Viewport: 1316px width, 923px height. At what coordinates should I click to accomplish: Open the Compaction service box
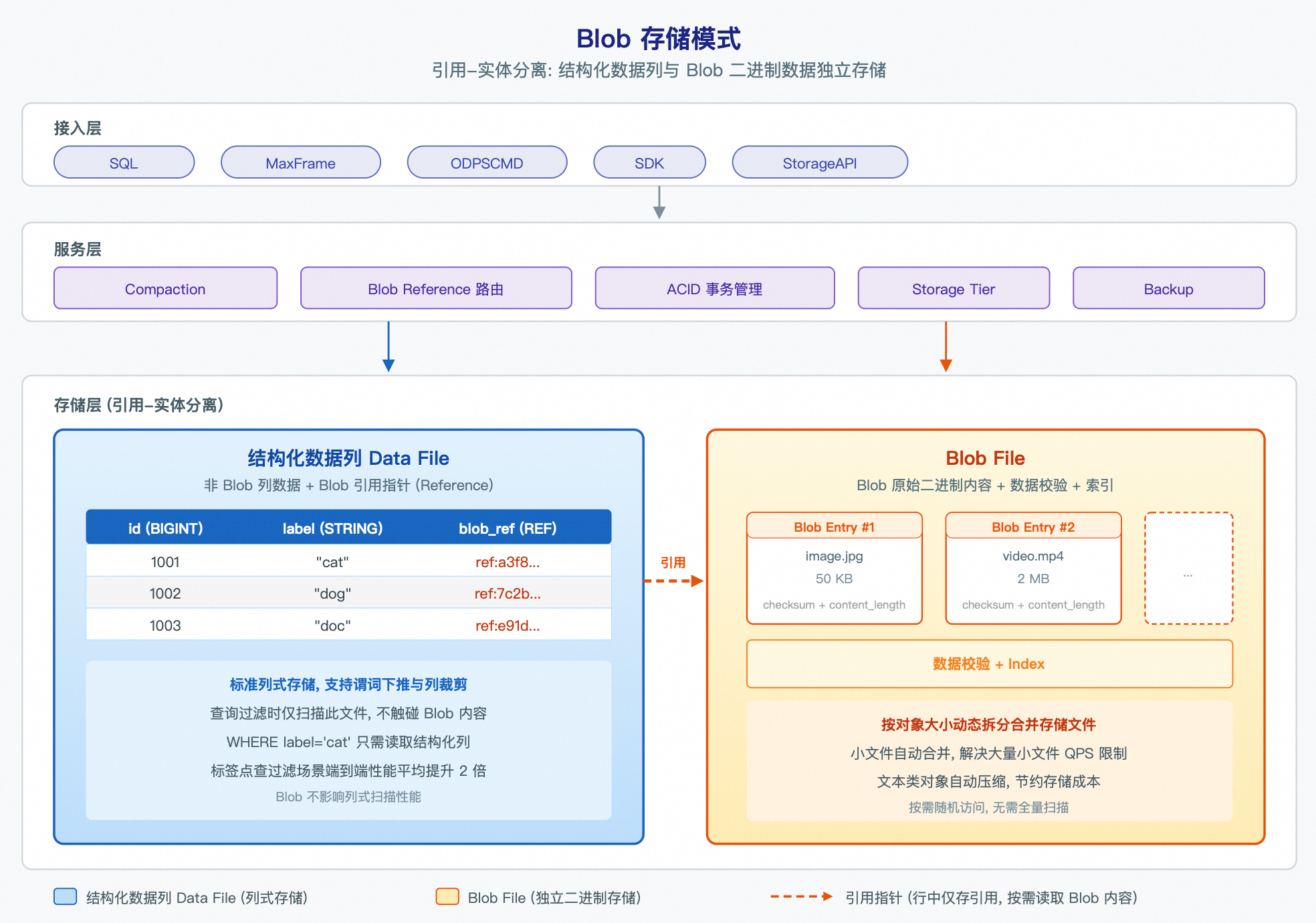coord(165,288)
